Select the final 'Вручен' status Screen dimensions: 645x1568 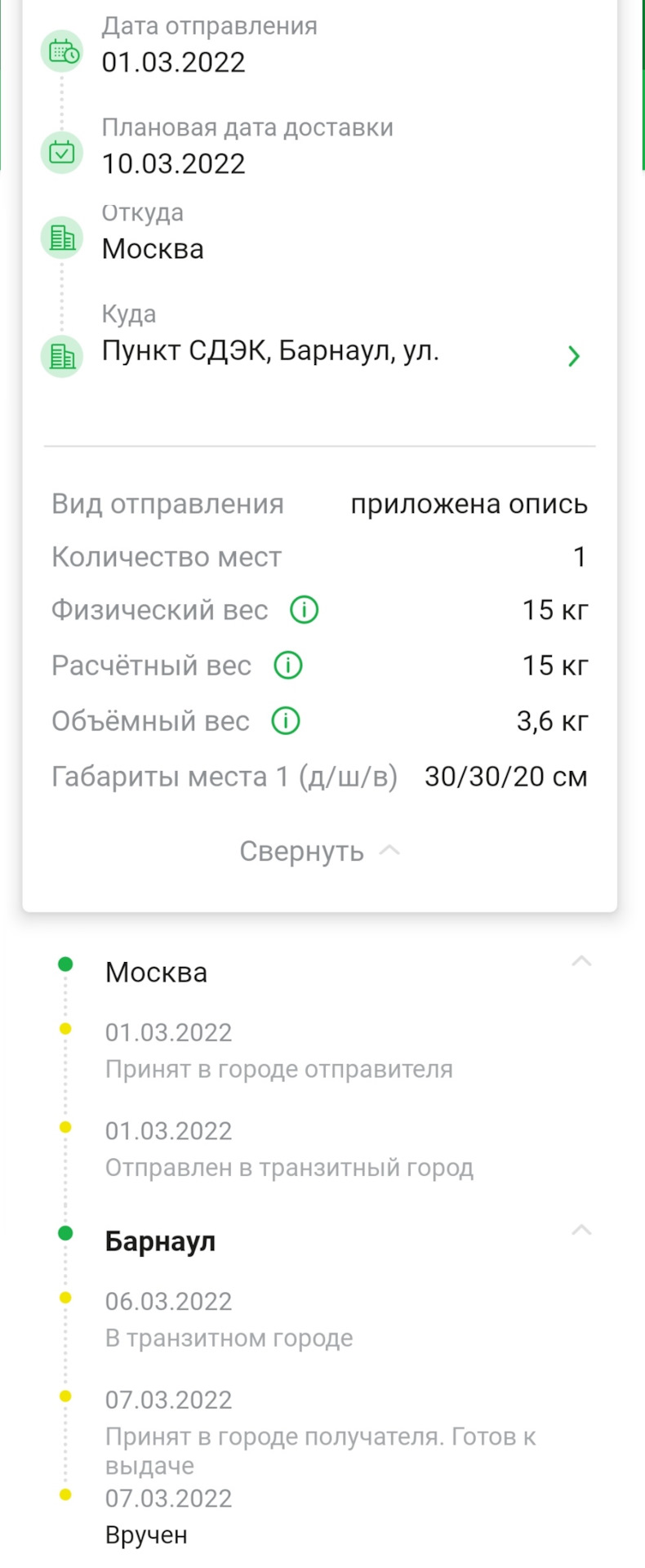pyautogui.click(x=146, y=1535)
